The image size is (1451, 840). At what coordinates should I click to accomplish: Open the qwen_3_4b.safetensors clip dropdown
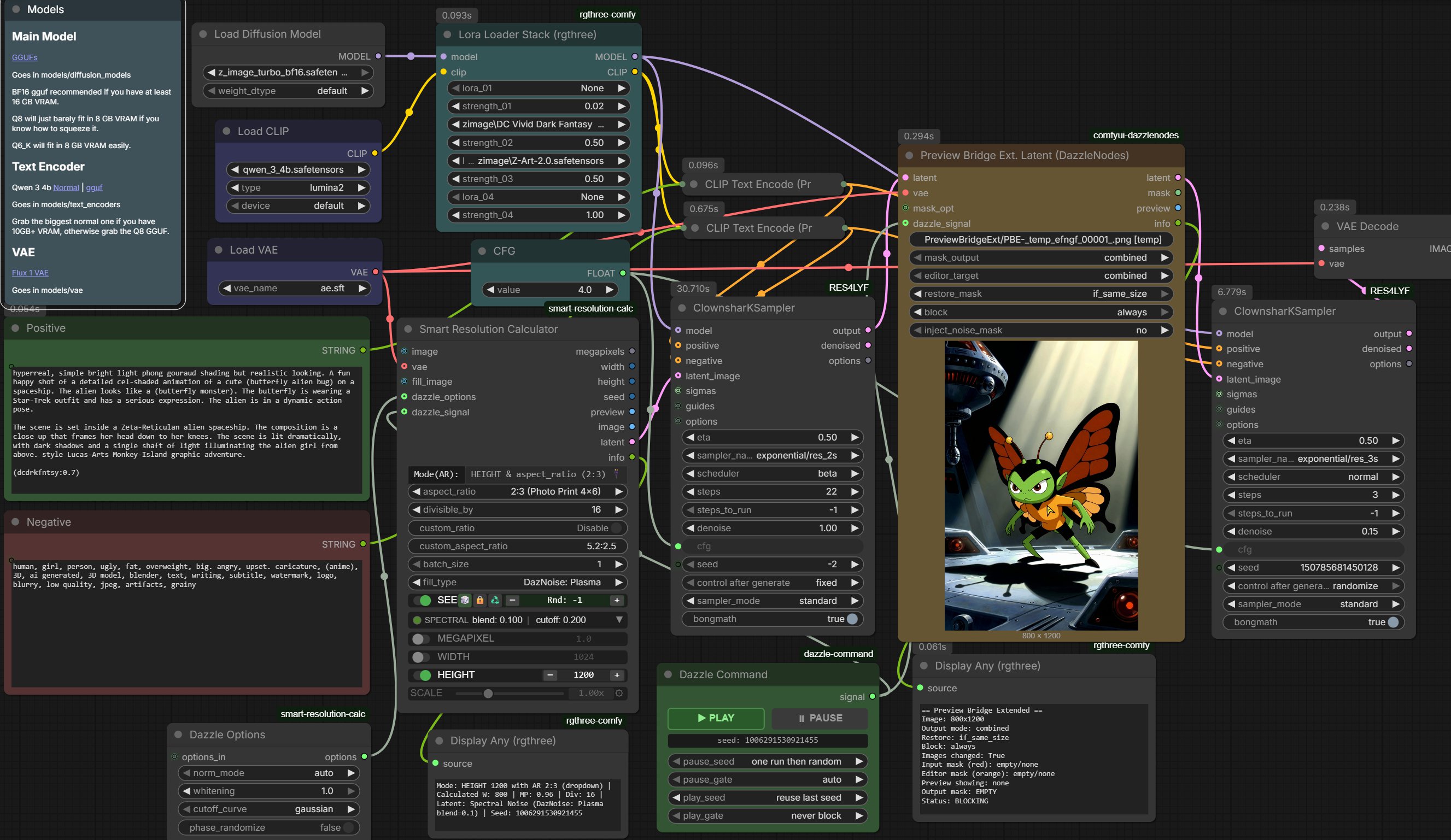coord(299,169)
